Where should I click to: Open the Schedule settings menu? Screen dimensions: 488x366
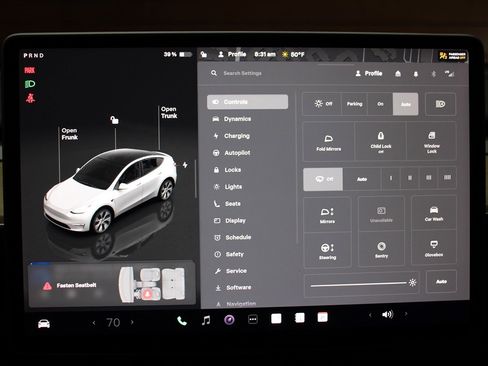[x=233, y=237]
